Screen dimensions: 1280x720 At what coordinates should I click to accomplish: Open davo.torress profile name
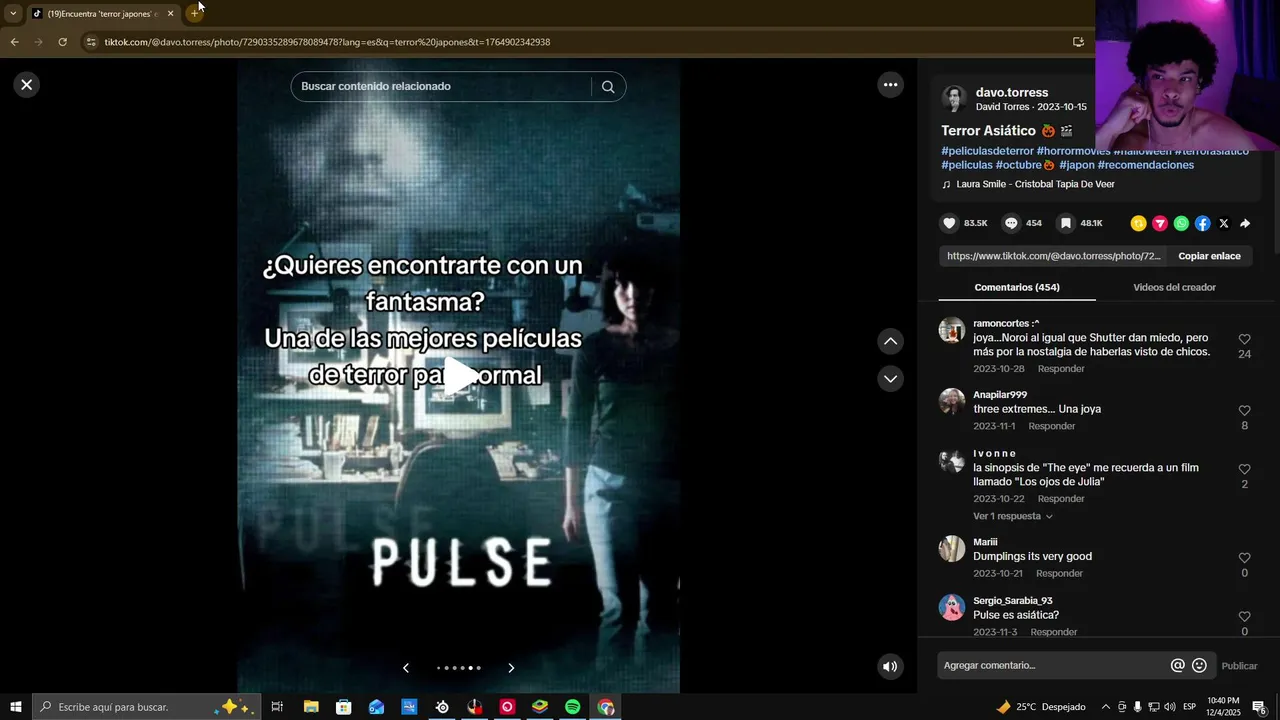(1012, 92)
